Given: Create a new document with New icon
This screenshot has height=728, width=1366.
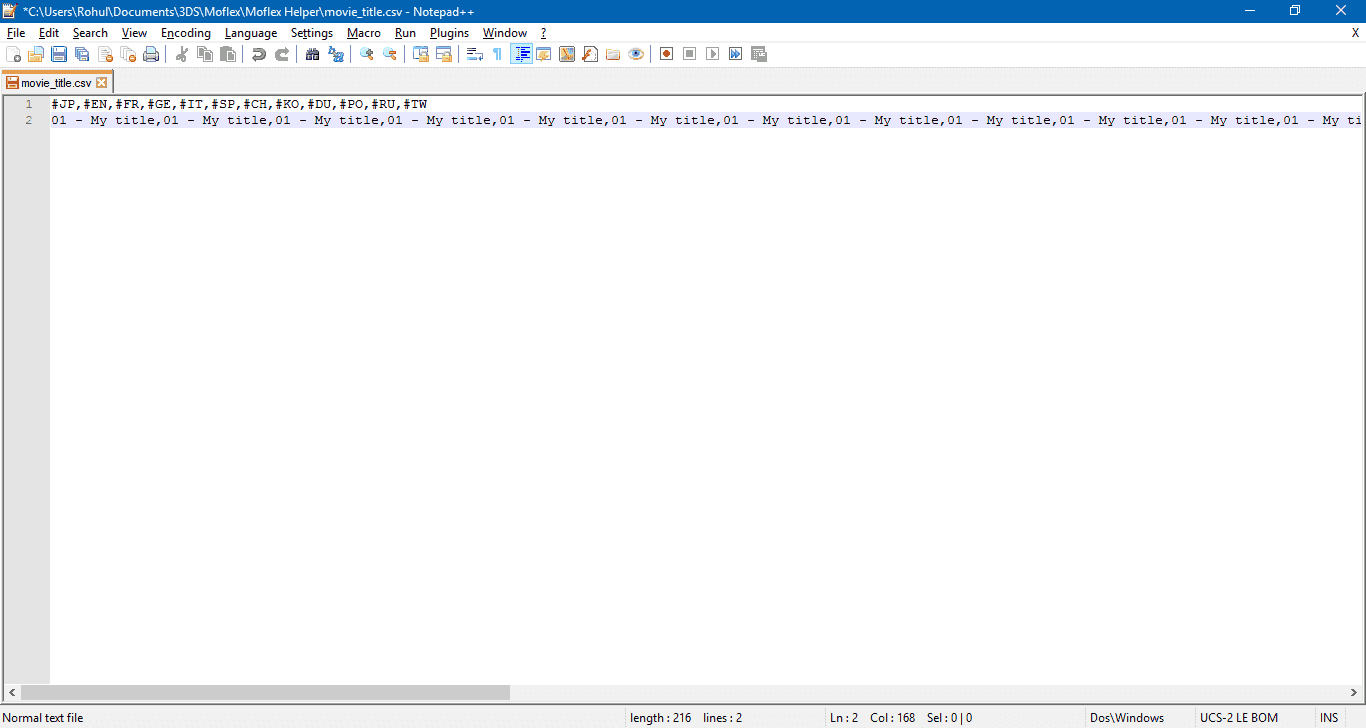Looking at the screenshot, I should (x=13, y=54).
